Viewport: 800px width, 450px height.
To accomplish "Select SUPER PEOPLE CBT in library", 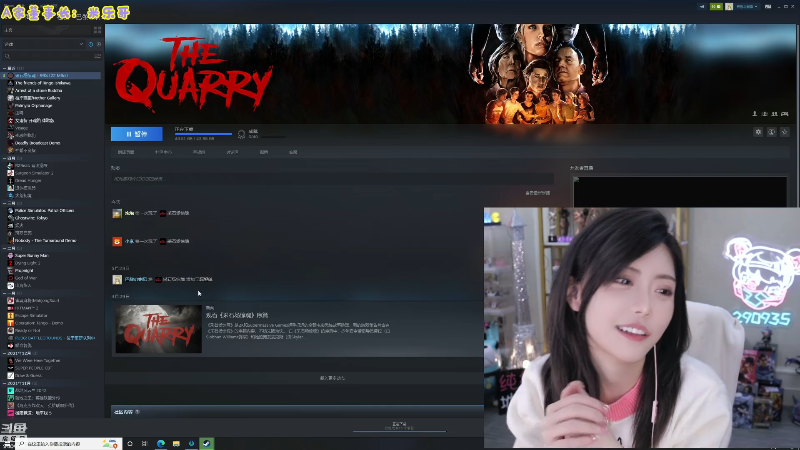I will (x=33, y=368).
